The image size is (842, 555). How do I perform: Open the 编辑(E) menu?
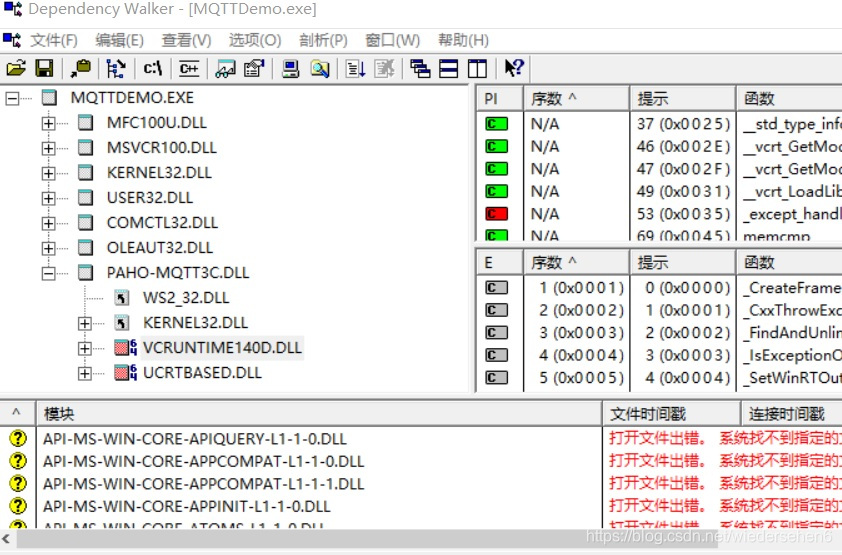[x=119, y=40]
